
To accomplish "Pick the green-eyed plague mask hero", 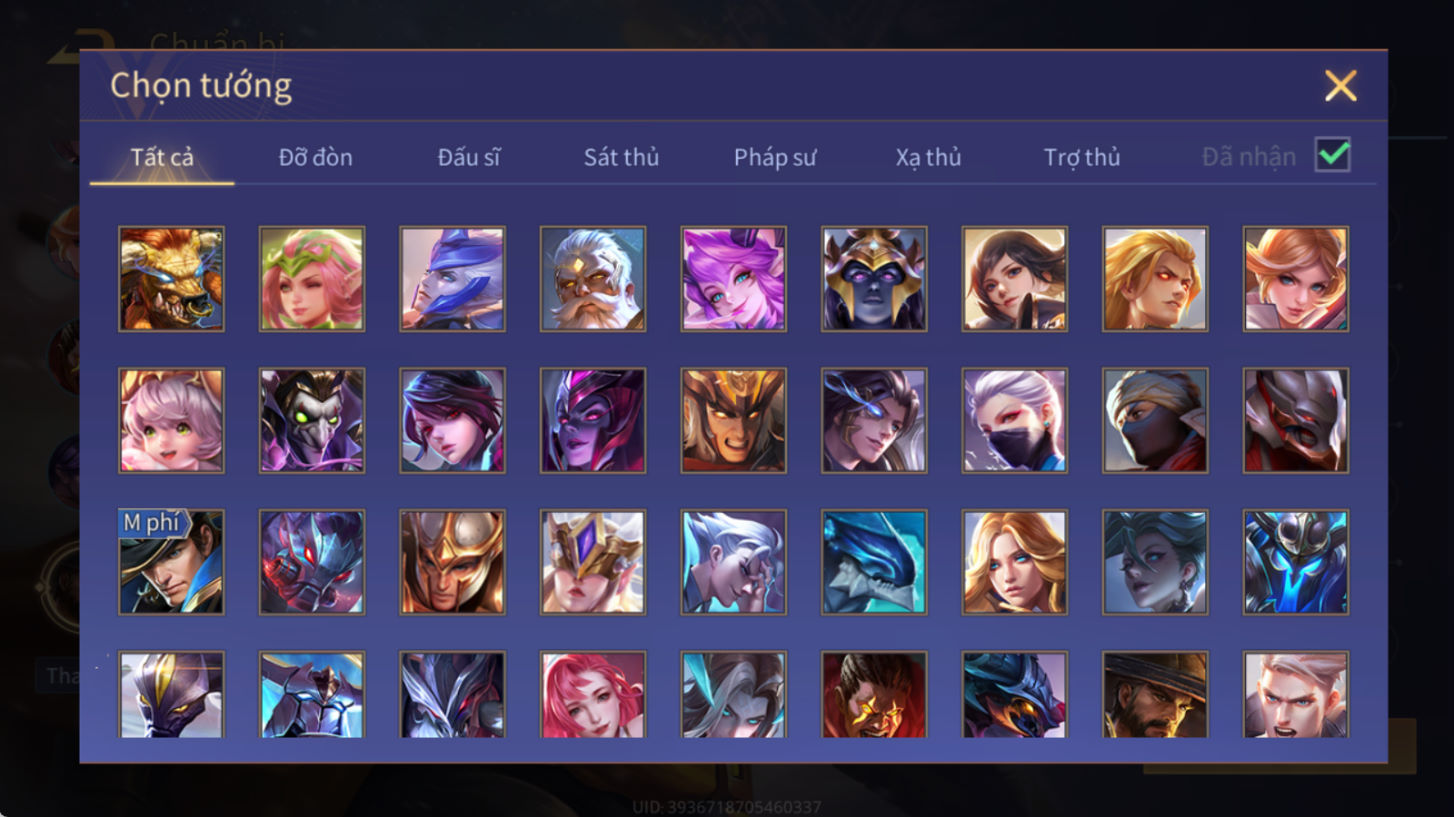I will 312,420.
